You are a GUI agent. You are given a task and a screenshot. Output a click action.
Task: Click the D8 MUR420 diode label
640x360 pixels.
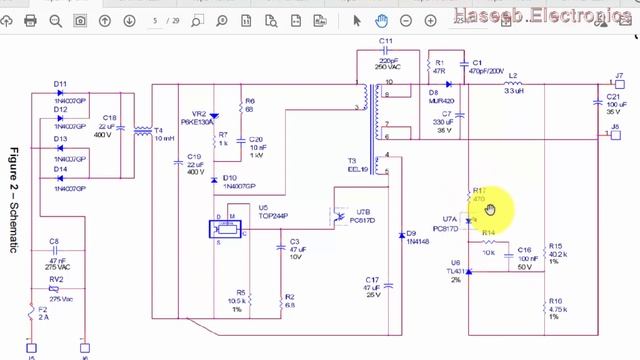coord(441,97)
